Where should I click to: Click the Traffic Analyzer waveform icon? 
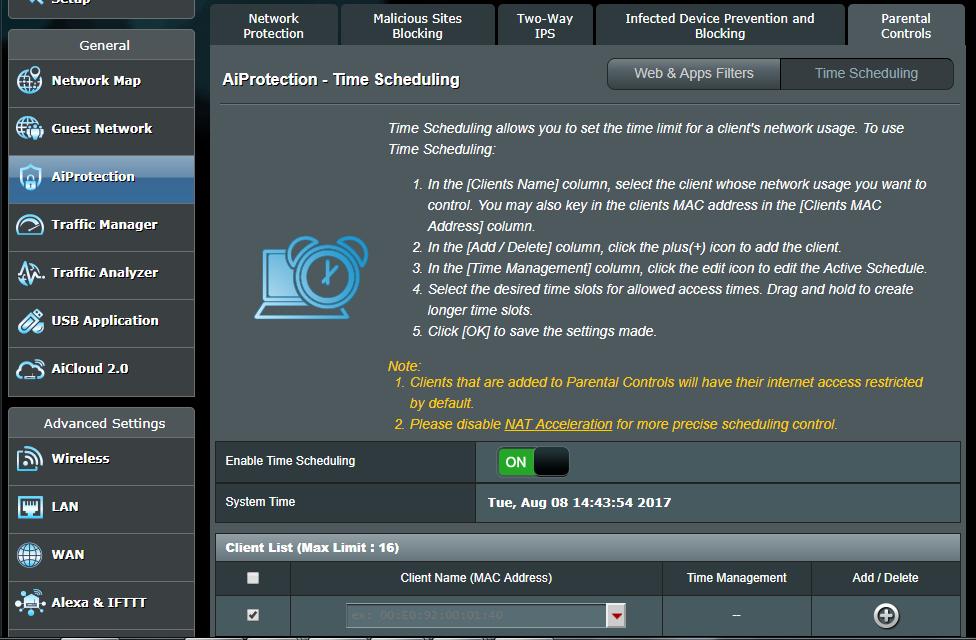(x=30, y=273)
